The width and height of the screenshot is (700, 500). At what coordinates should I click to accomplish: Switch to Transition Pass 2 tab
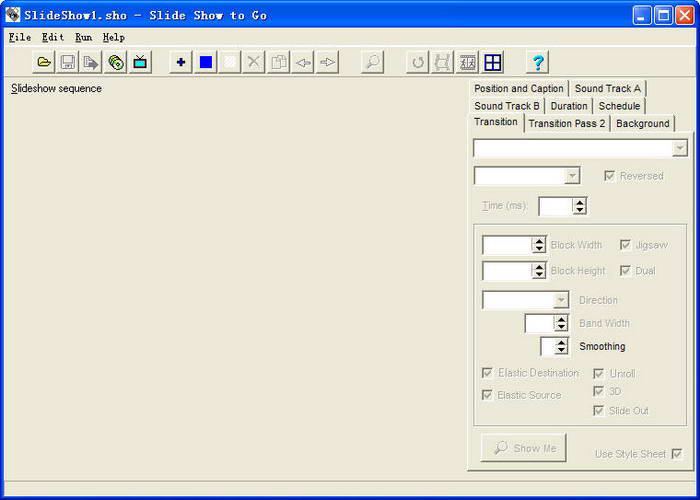coord(567,124)
